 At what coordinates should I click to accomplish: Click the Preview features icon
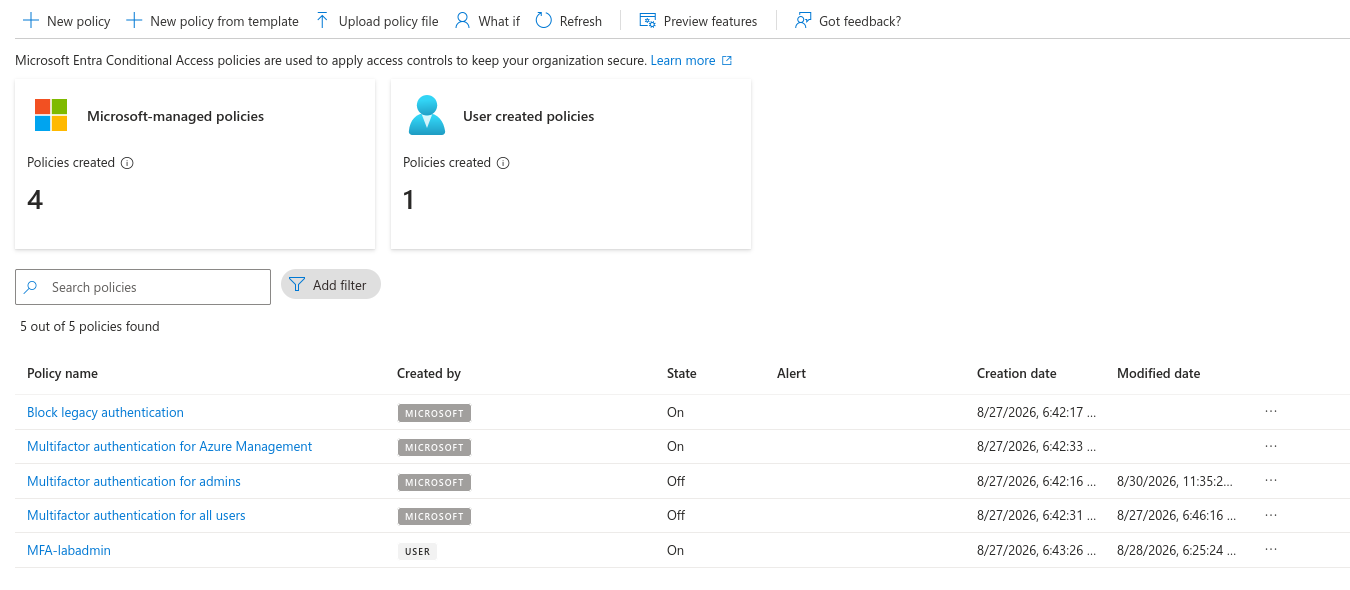click(x=647, y=21)
